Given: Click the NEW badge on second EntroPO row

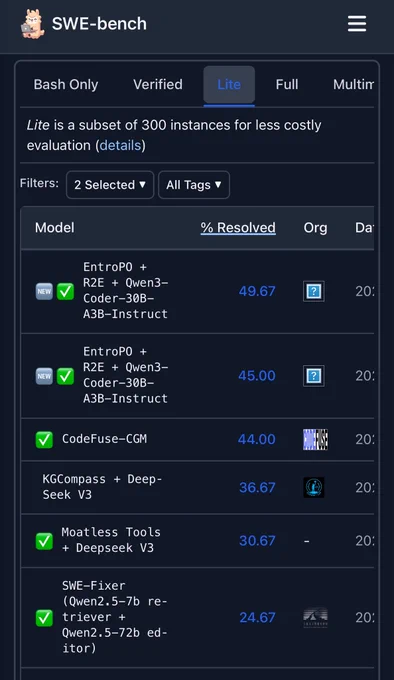Looking at the screenshot, I should point(44,376).
